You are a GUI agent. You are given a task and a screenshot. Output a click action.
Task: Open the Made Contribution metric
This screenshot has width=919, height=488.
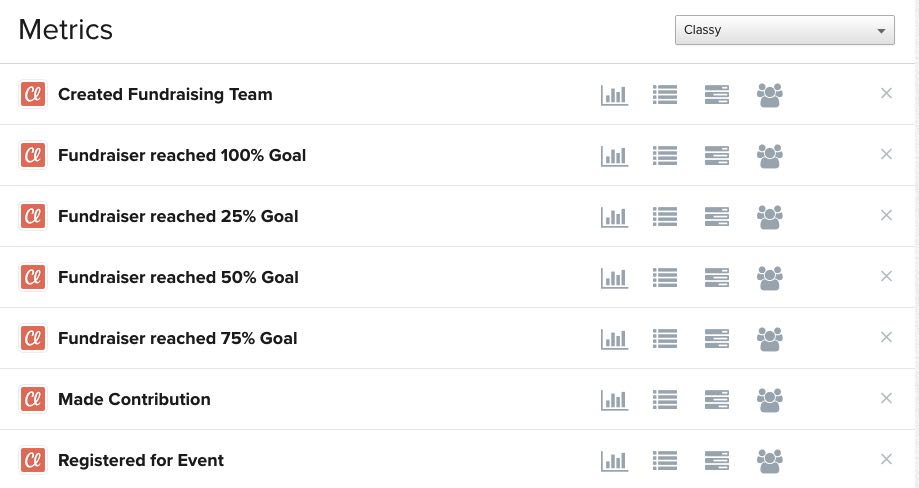click(x=134, y=399)
